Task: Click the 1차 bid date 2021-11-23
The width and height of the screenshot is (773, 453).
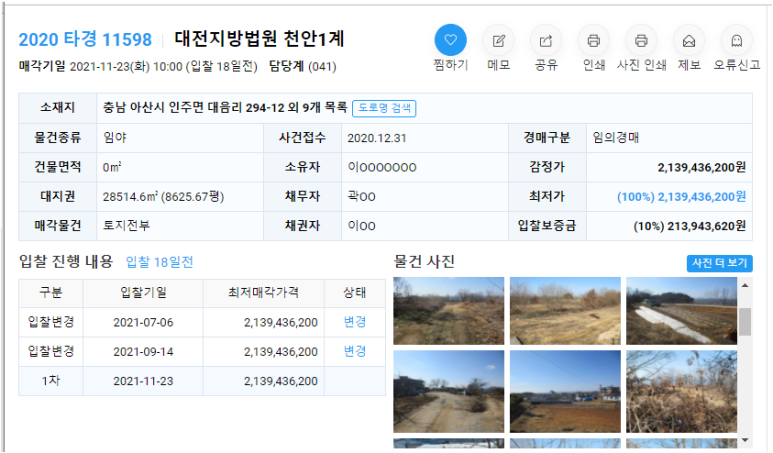Action: pos(143,381)
